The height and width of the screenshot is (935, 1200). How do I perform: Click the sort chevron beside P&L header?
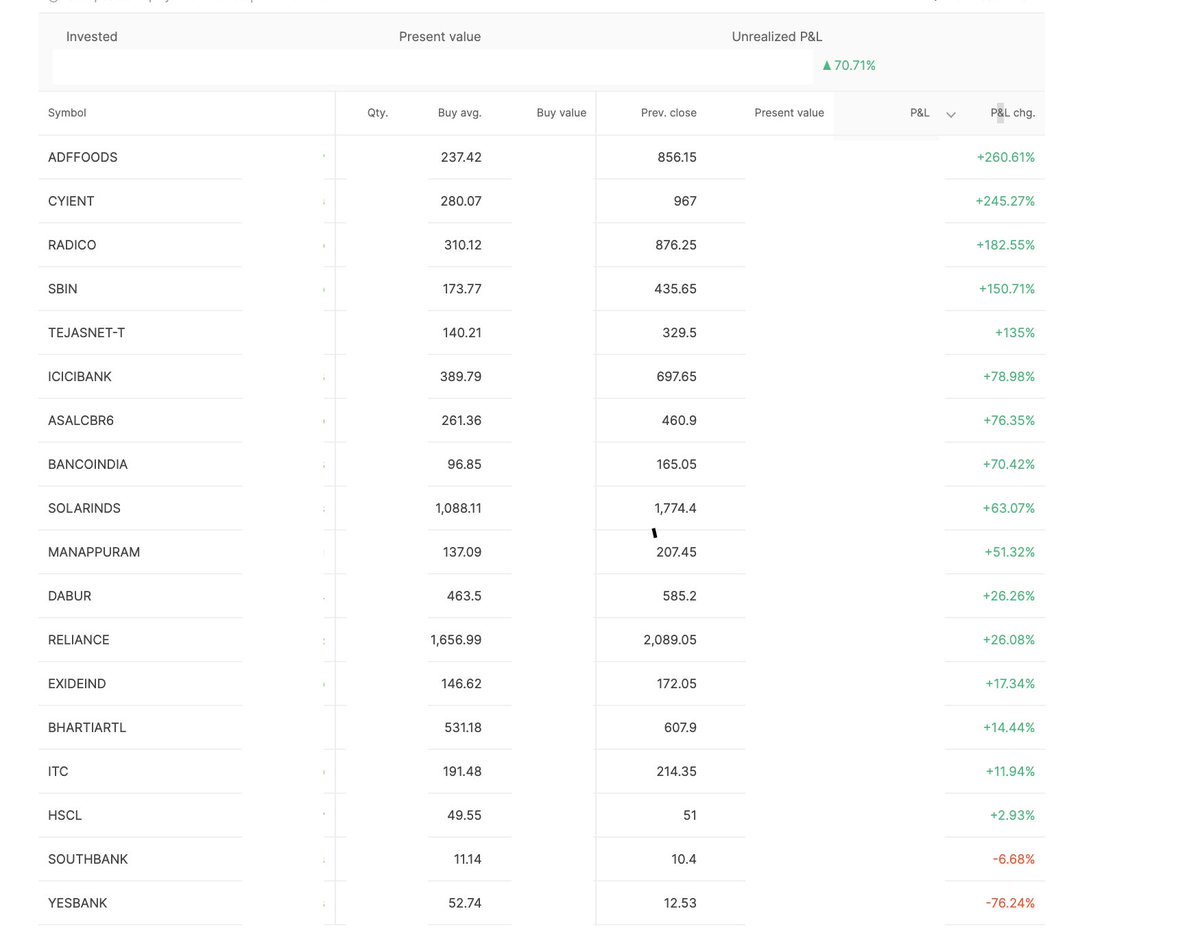point(951,114)
